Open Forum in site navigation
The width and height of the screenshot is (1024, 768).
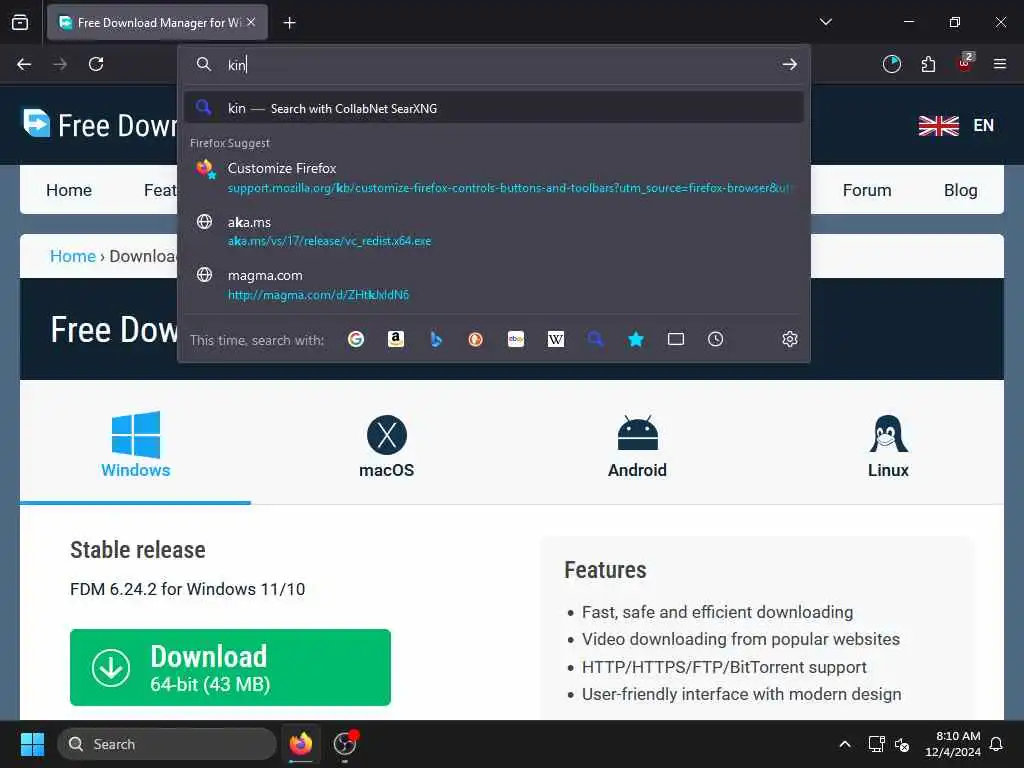867,190
